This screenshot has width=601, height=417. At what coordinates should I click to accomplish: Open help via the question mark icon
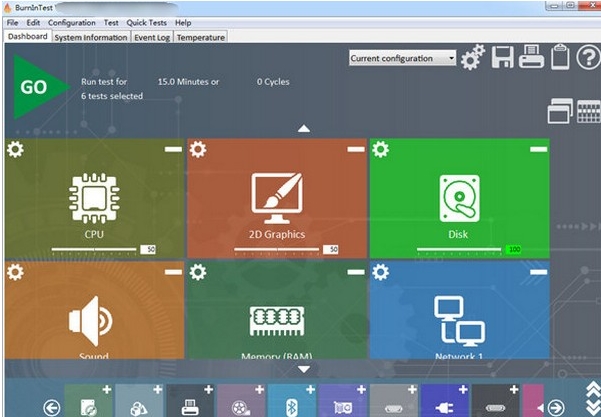(x=588, y=57)
